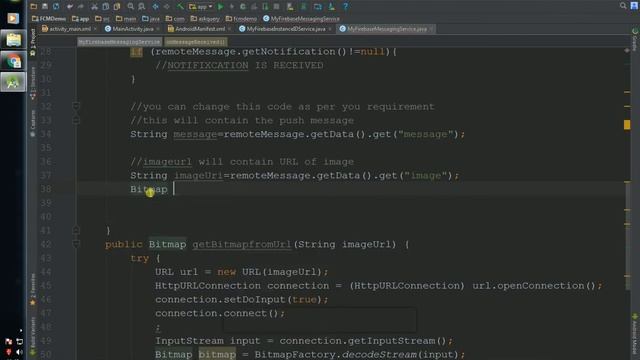640x360 pixels.
Task: Open the media player taskbar icon
Action: [x=13, y=19]
